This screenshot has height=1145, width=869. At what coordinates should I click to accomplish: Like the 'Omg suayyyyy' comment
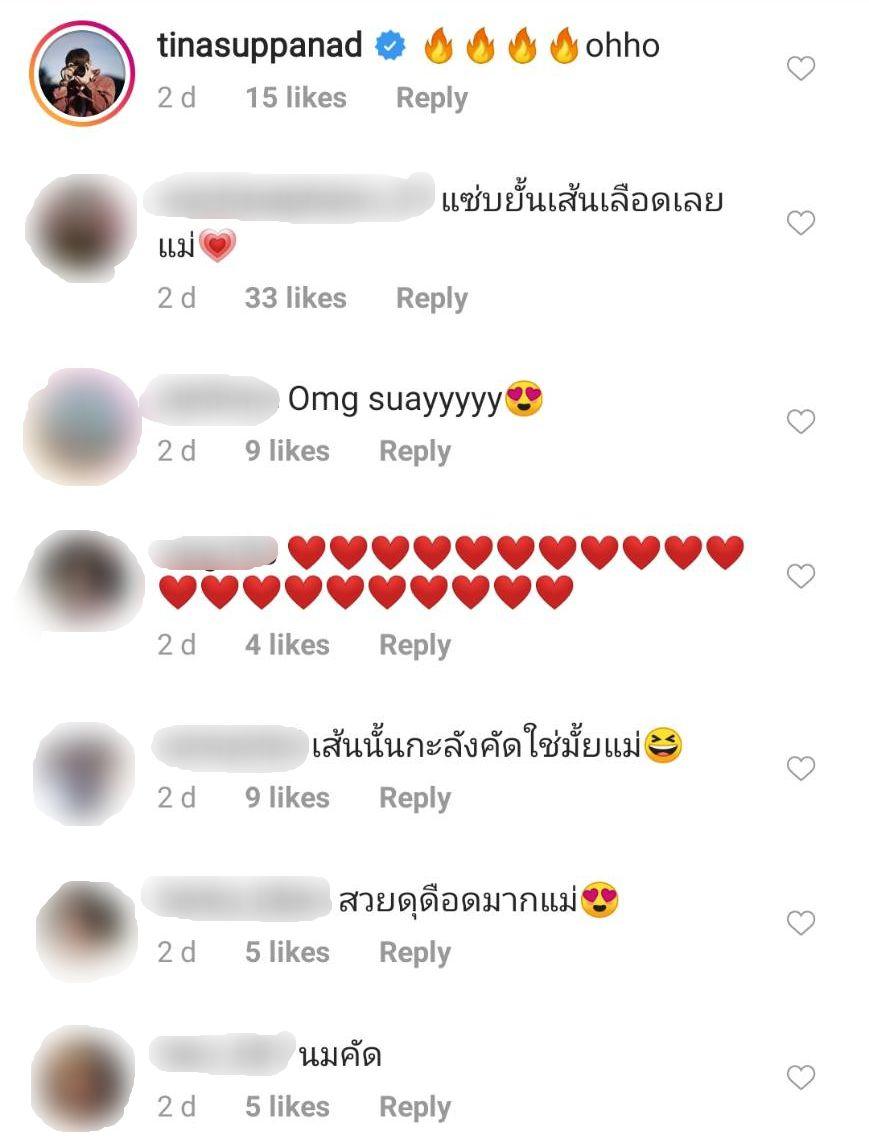click(800, 421)
